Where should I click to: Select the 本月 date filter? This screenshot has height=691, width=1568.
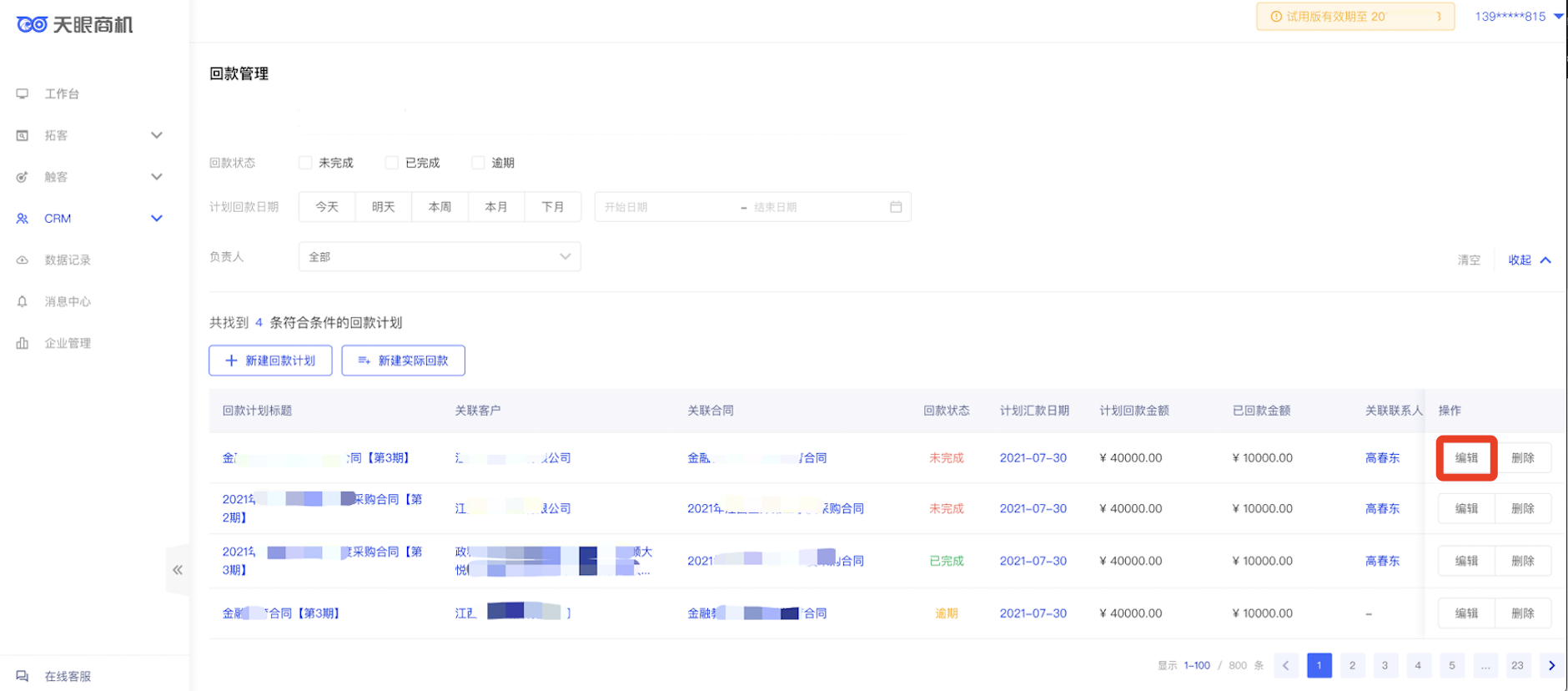click(496, 207)
